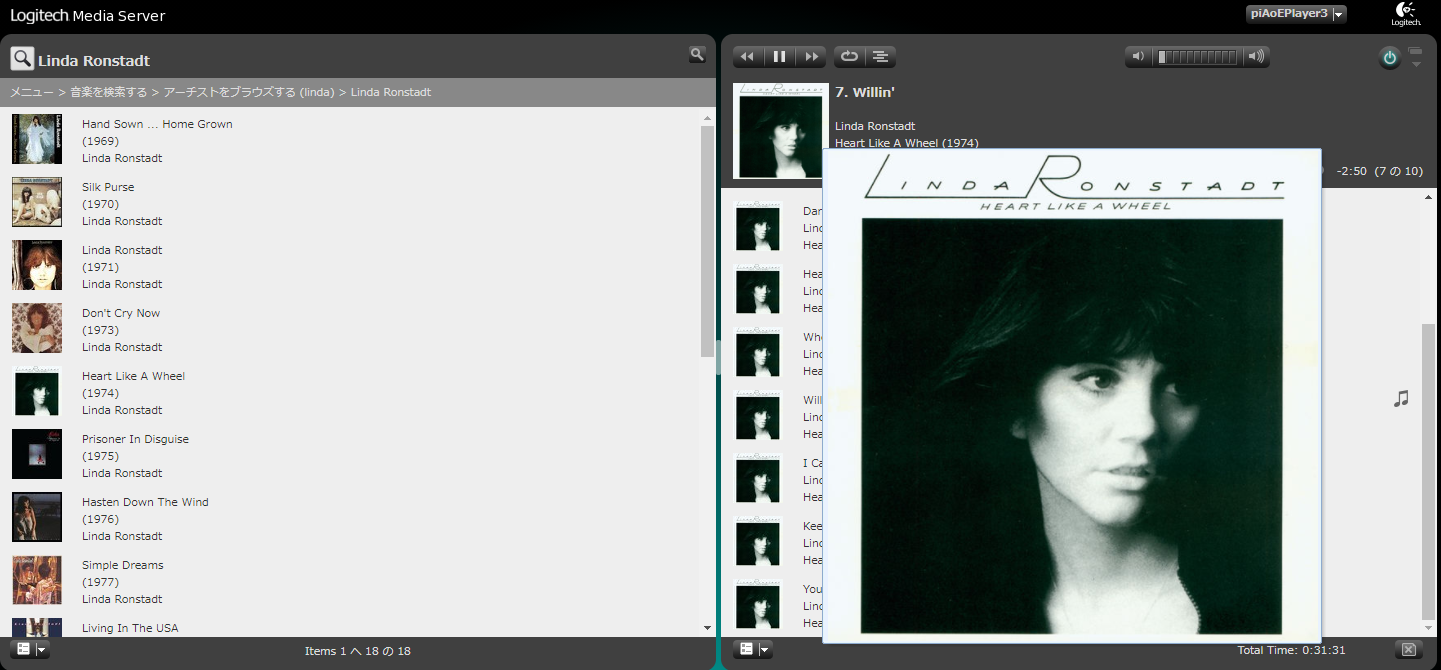Open now playing artist Linda Ronstadt link

coord(875,126)
